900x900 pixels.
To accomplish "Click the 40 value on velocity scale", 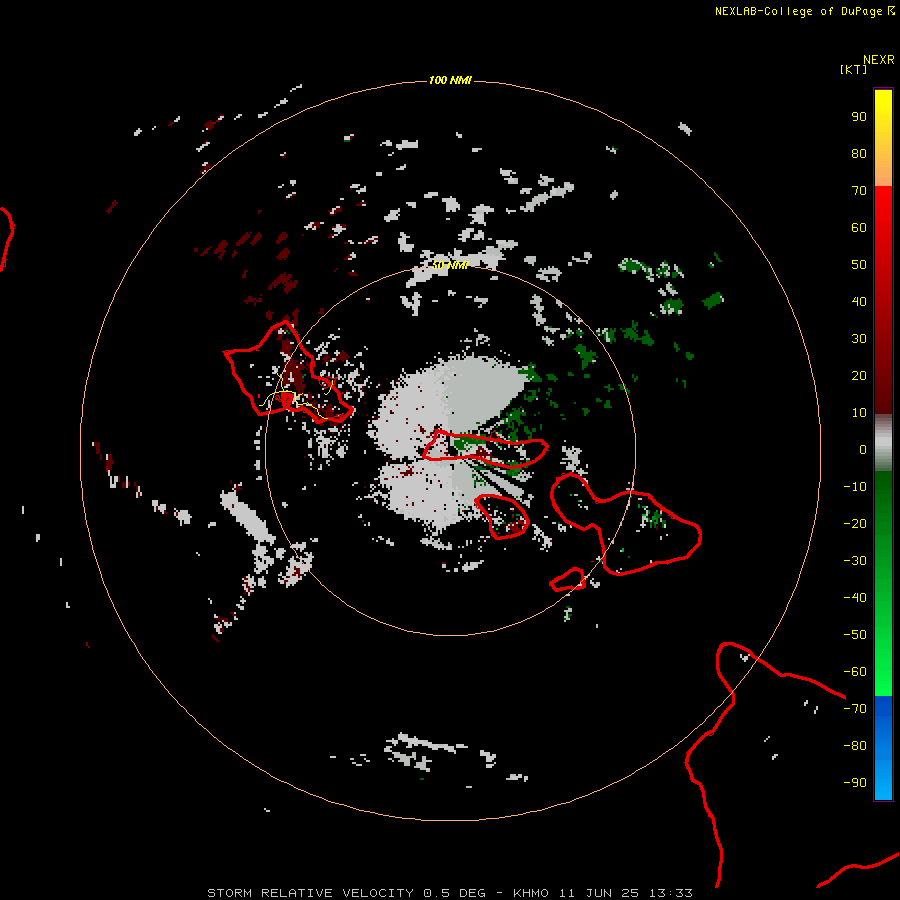I will [859, 302].
